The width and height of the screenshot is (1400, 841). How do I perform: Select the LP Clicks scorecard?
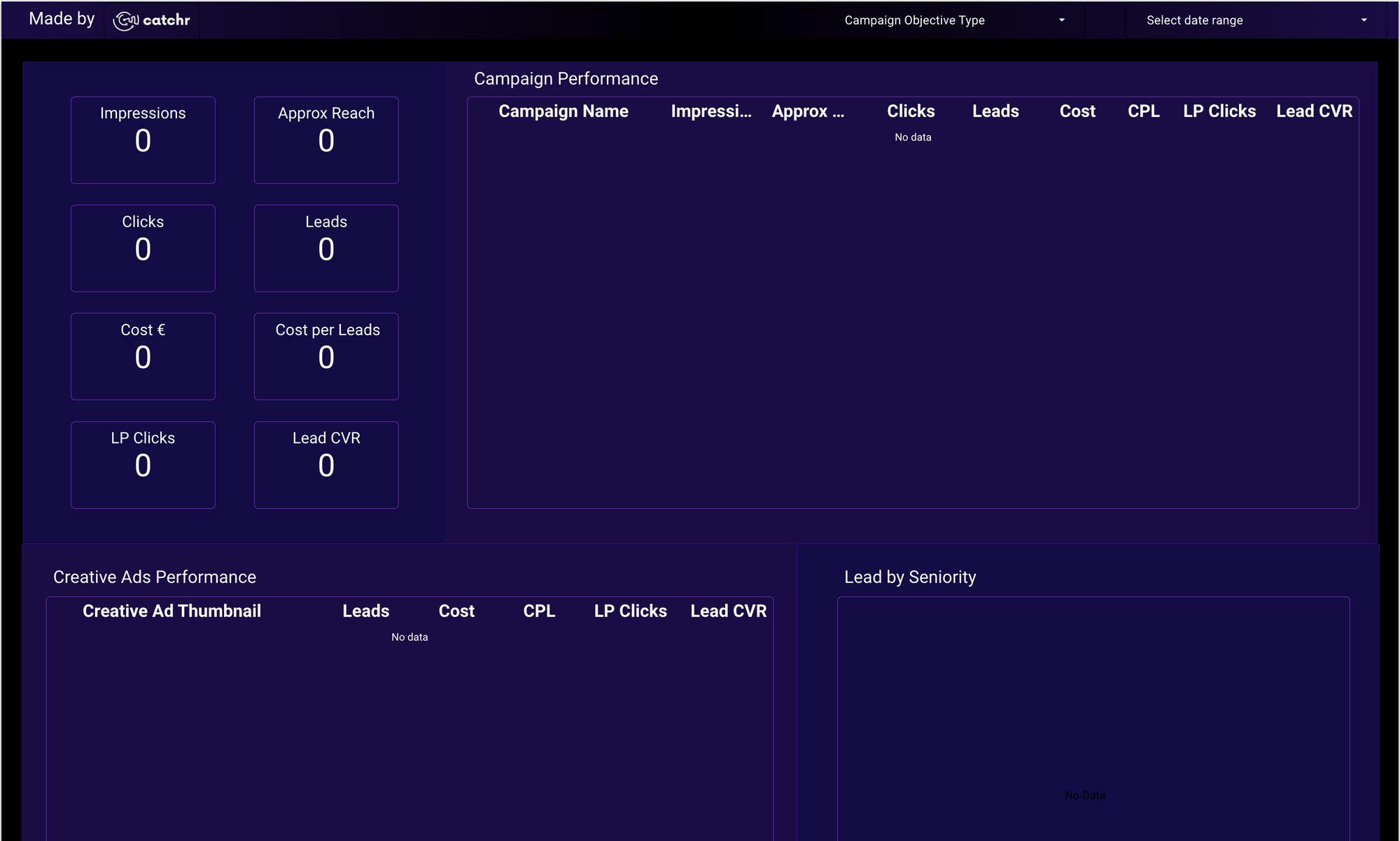143,464
